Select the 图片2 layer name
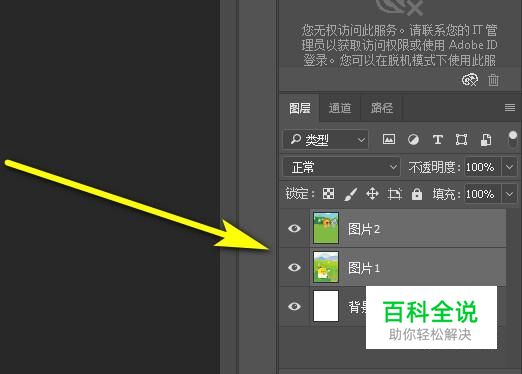Screen dimensions: 522x374 [364, 229]
